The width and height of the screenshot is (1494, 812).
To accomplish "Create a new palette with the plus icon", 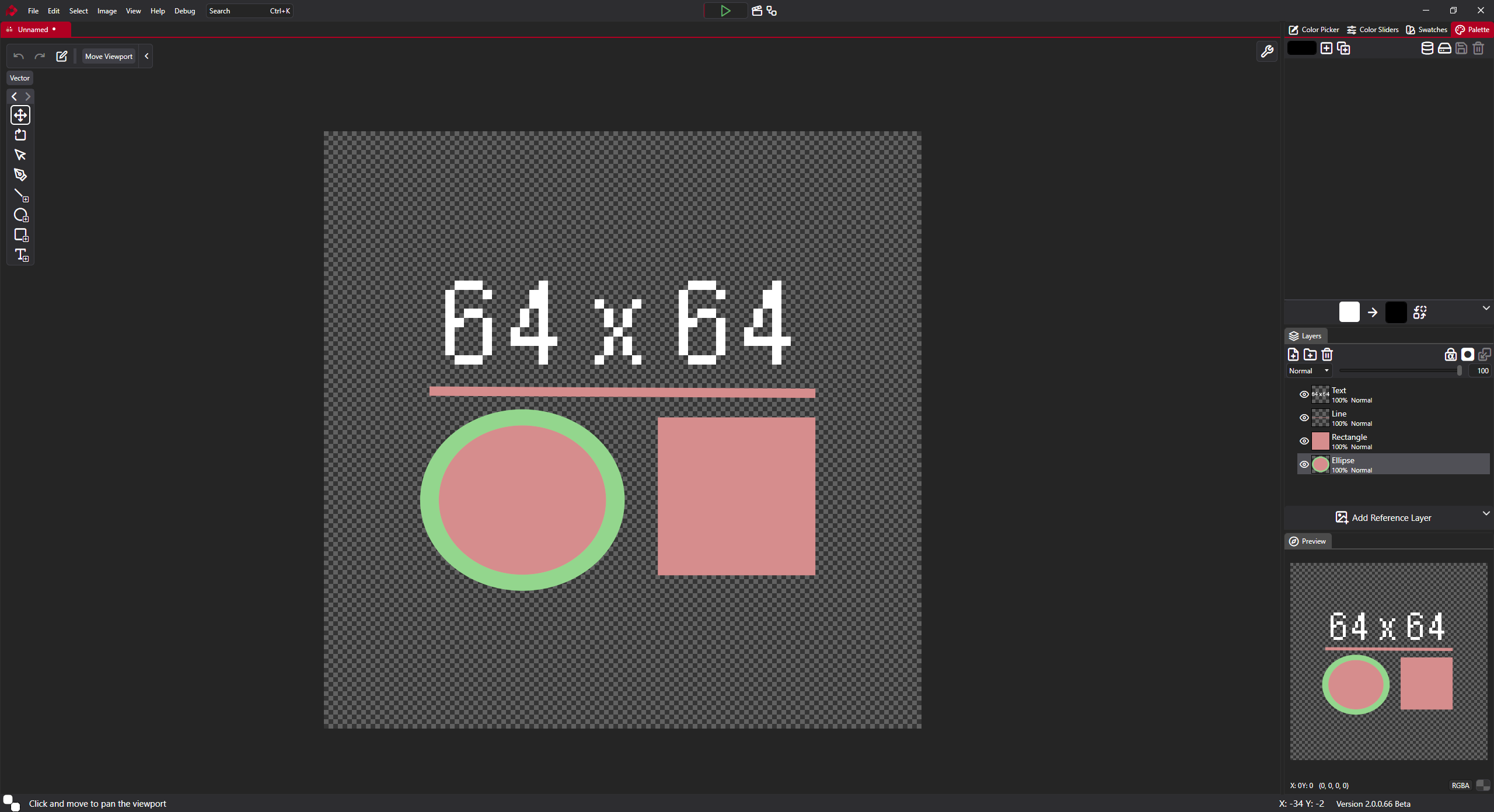I will 1326,48.
